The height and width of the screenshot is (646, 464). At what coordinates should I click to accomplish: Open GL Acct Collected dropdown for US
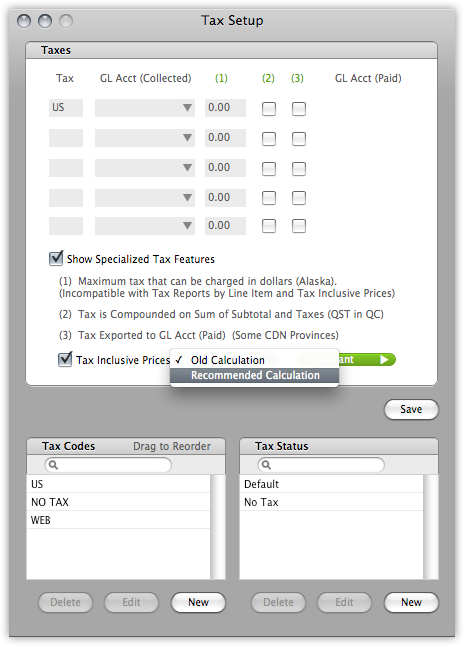click(145, 108)
